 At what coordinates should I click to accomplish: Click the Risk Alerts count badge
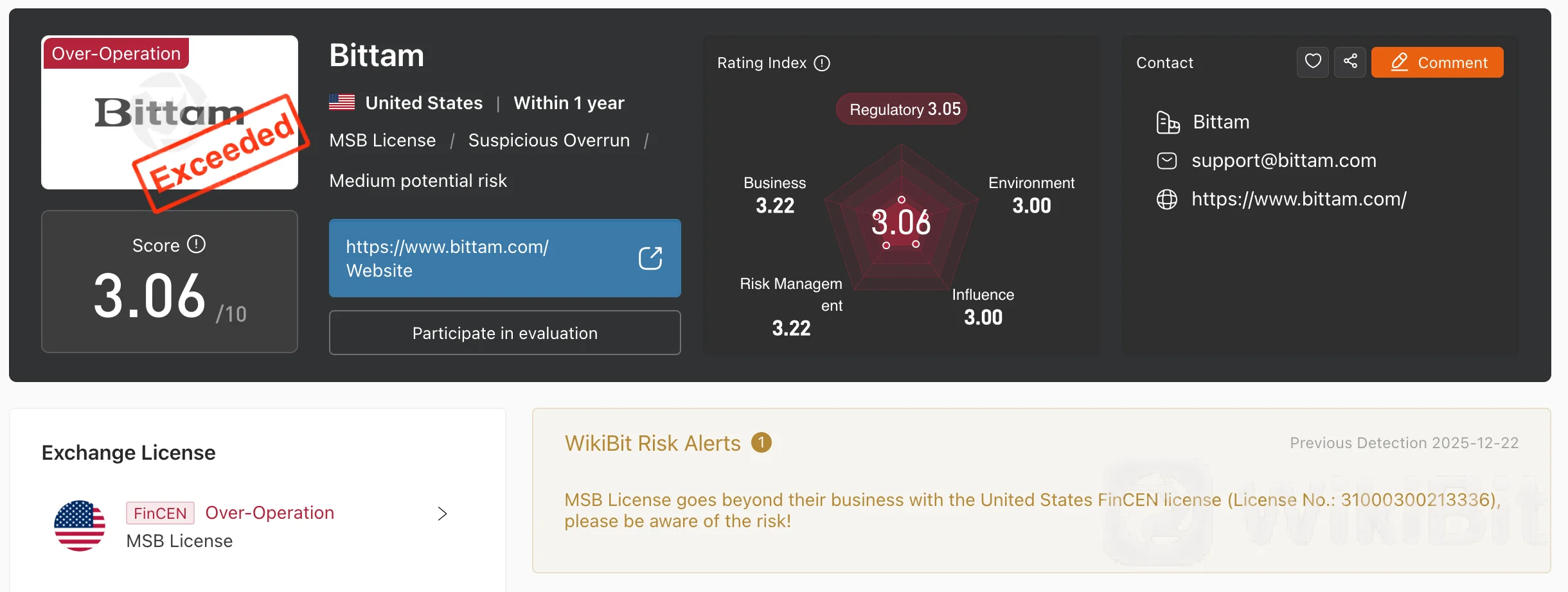pos(762,443)
